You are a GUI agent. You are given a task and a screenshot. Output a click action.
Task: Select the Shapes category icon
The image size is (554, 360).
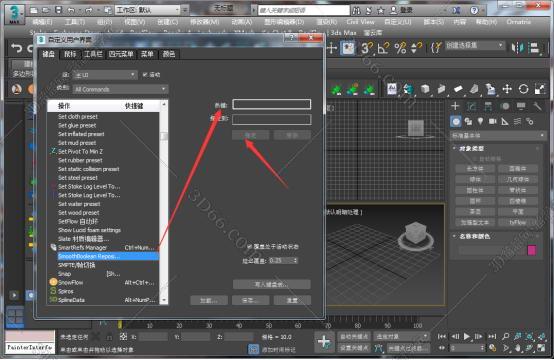click(468, 122)
